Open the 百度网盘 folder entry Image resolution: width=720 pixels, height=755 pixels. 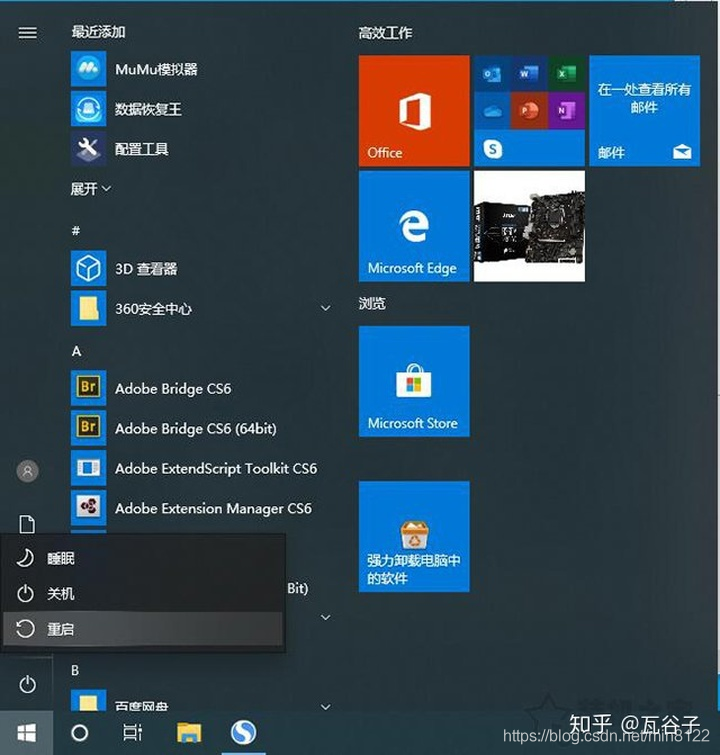[x=202, y=701]
